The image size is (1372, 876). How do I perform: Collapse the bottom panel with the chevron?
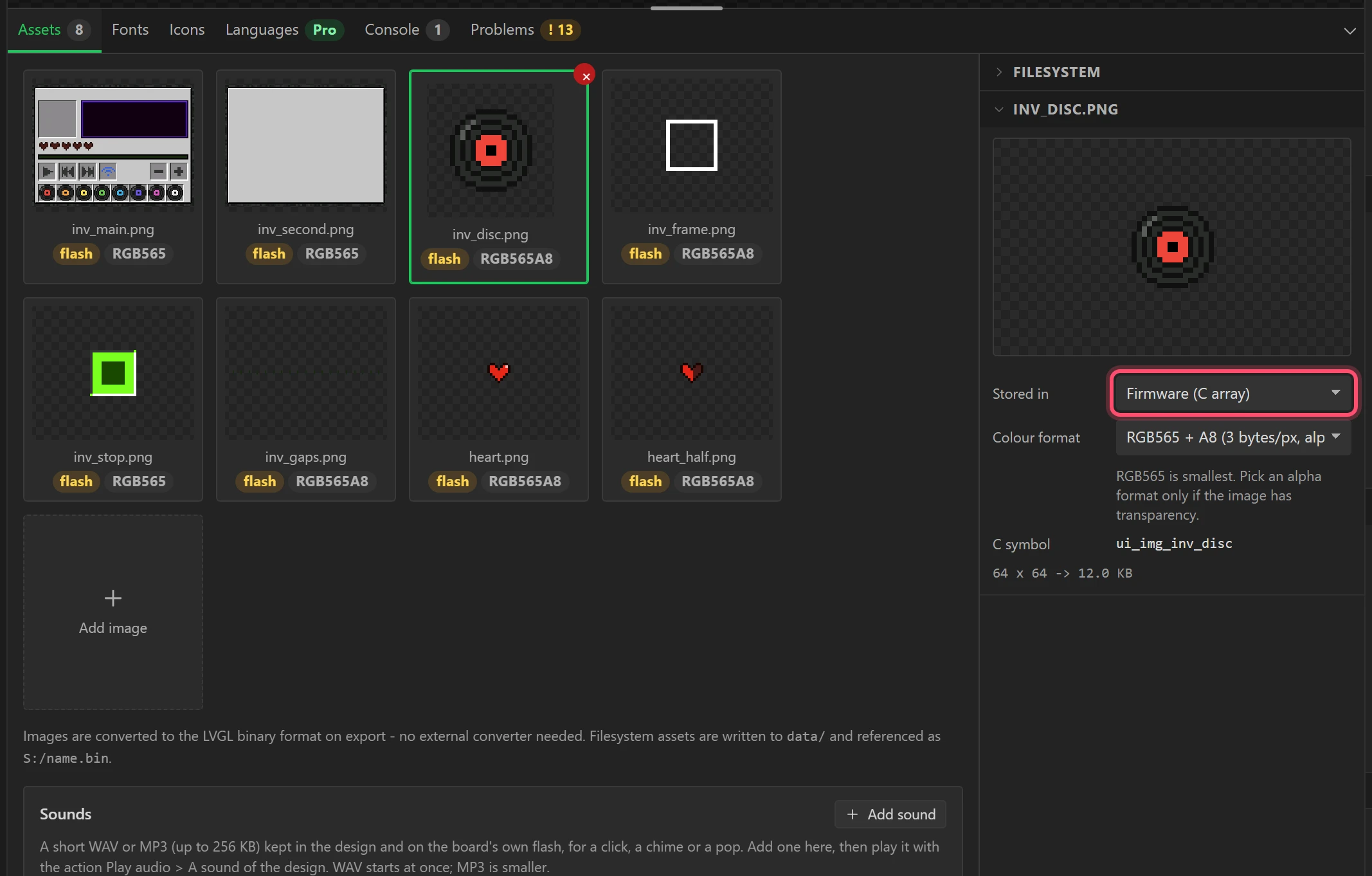click(x=1349, y=31)
